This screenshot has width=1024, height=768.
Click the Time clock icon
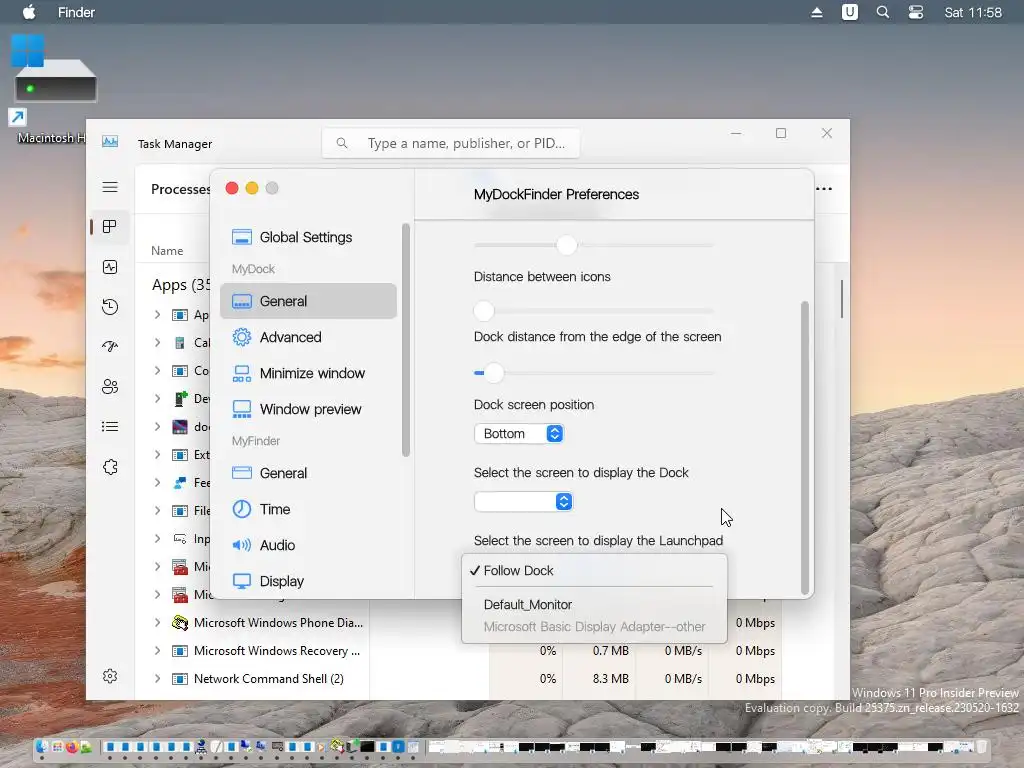[x=242, y=509]
